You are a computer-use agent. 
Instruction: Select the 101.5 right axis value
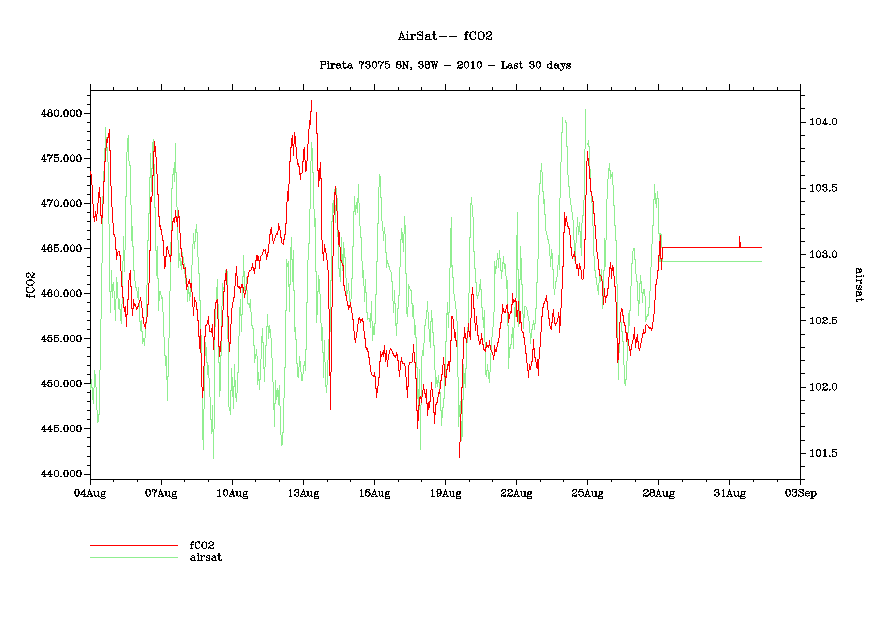click(822, 453)
